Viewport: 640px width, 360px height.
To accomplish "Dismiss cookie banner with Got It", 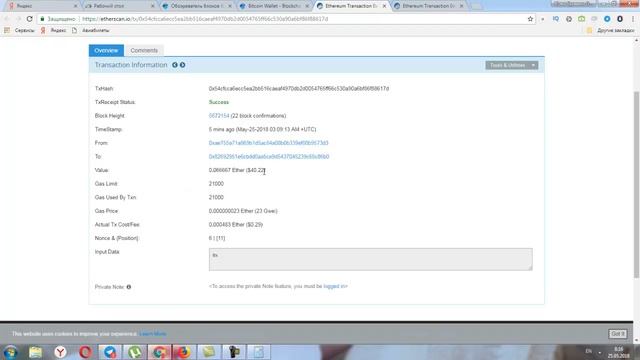I will point(618,334).
